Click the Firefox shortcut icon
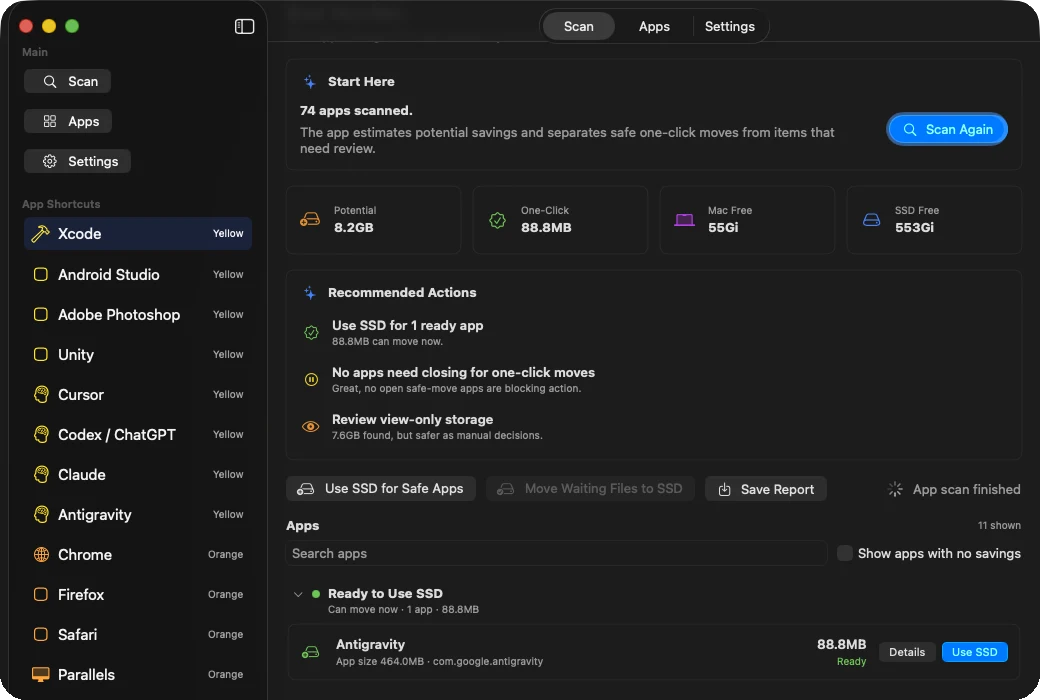1040x700 pixels. (40, 595)
